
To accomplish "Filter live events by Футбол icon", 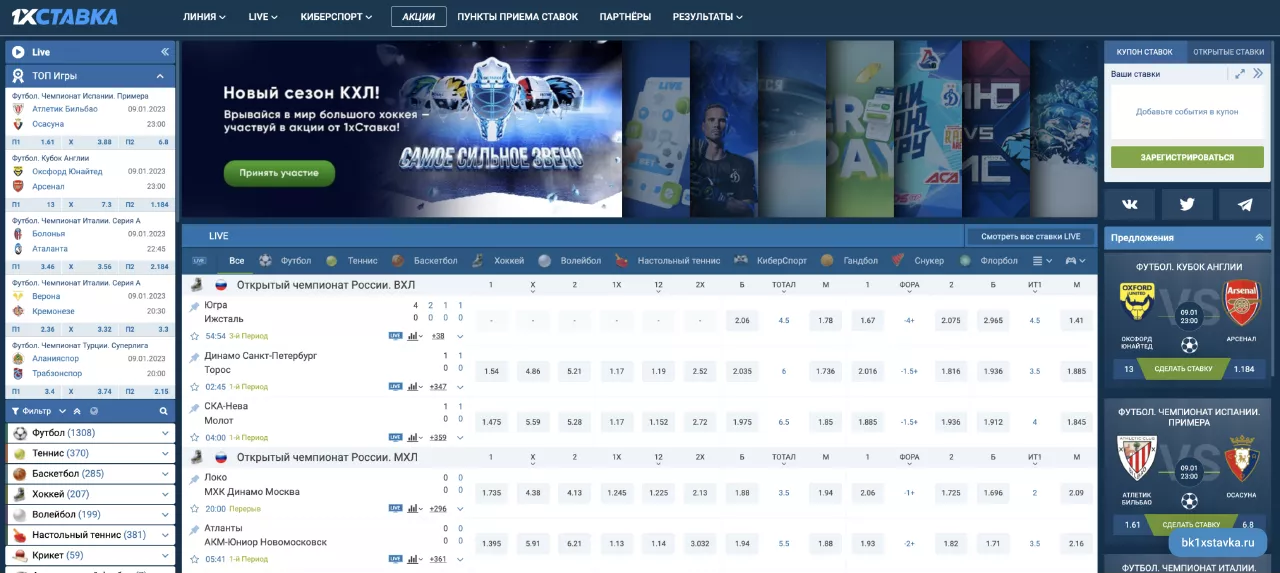I will [266, 261].
